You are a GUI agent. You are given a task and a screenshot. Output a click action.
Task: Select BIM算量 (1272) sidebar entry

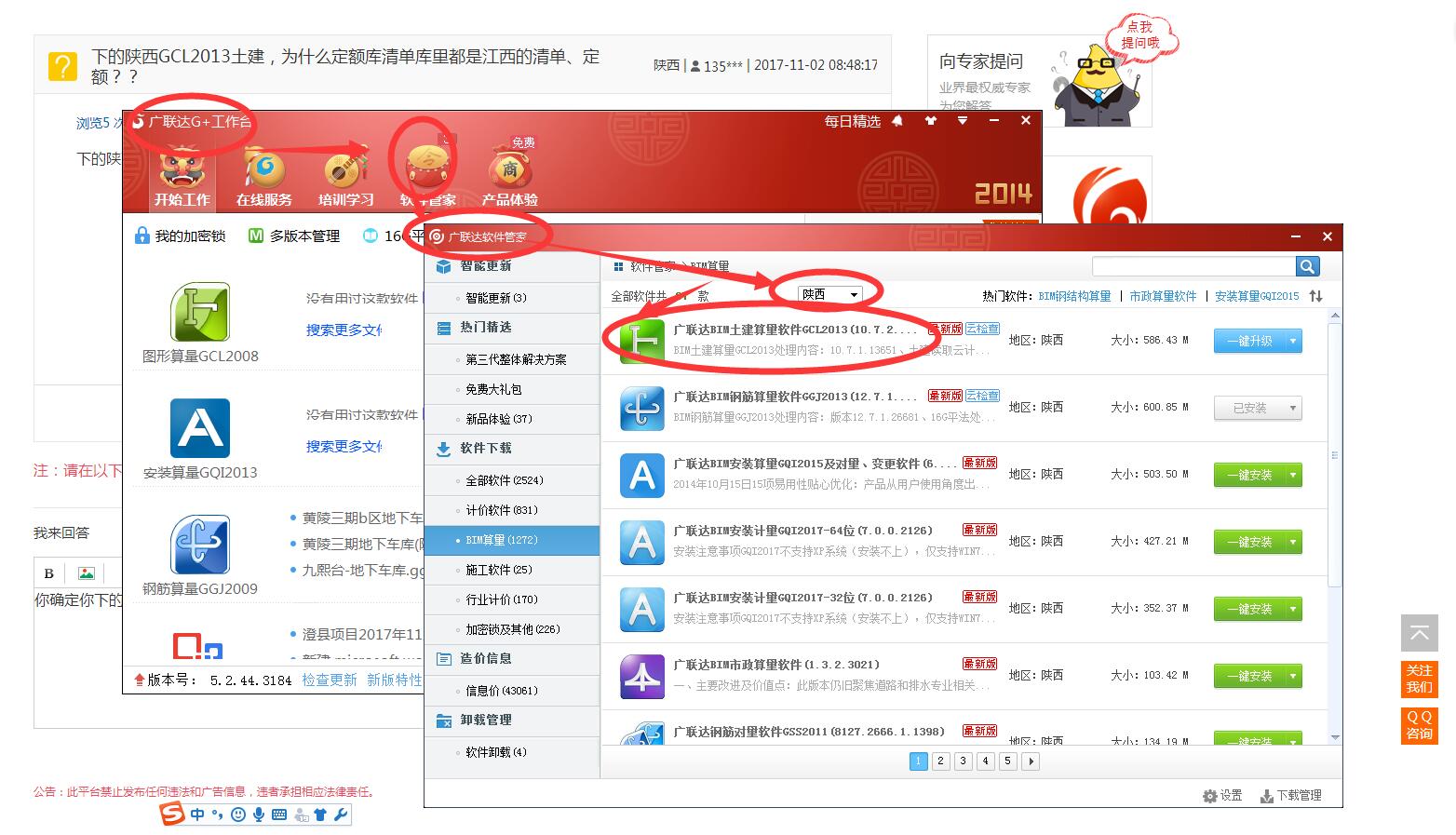pos(512,540)
